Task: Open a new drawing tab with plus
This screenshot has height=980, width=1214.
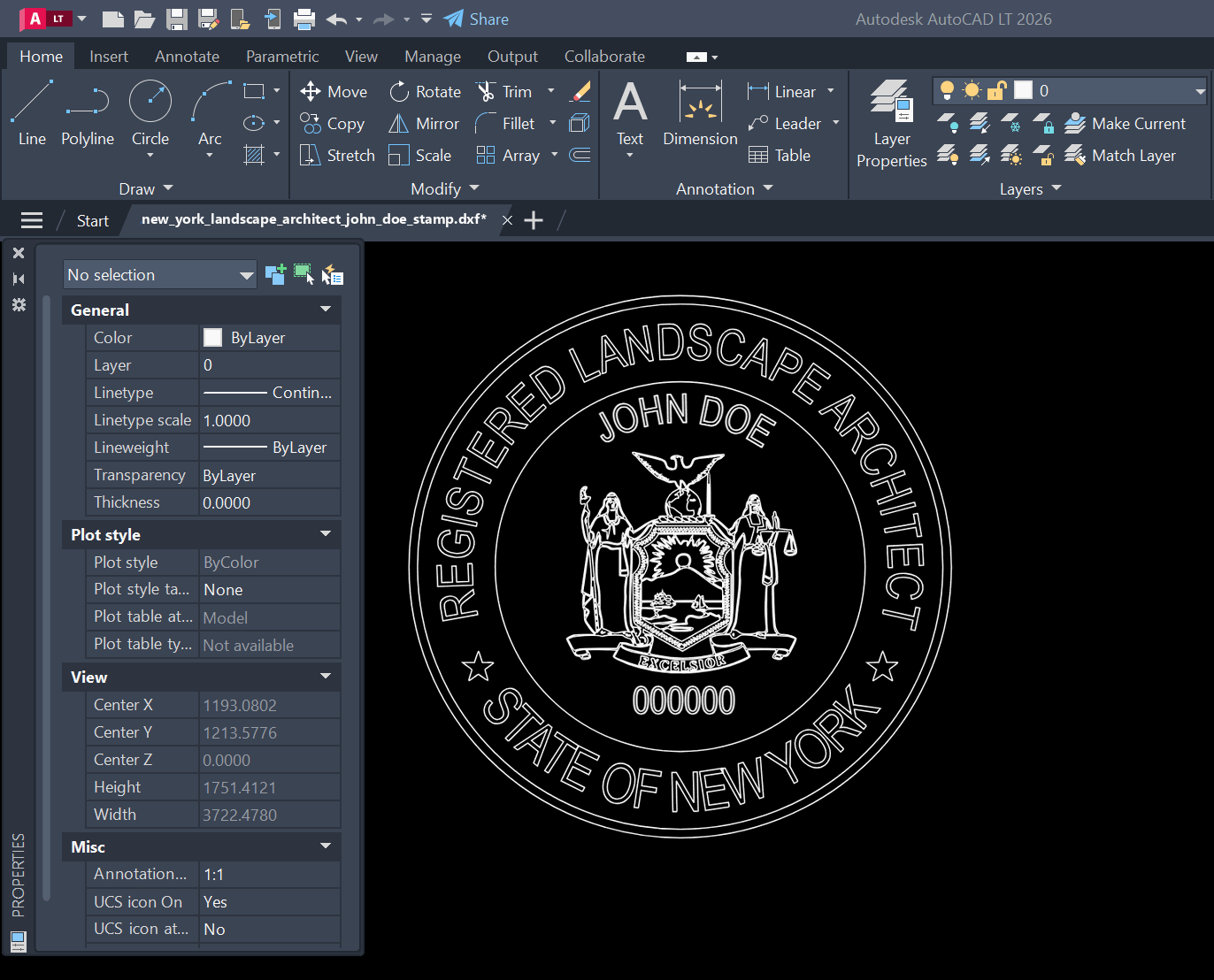Action: pos(534,220)
